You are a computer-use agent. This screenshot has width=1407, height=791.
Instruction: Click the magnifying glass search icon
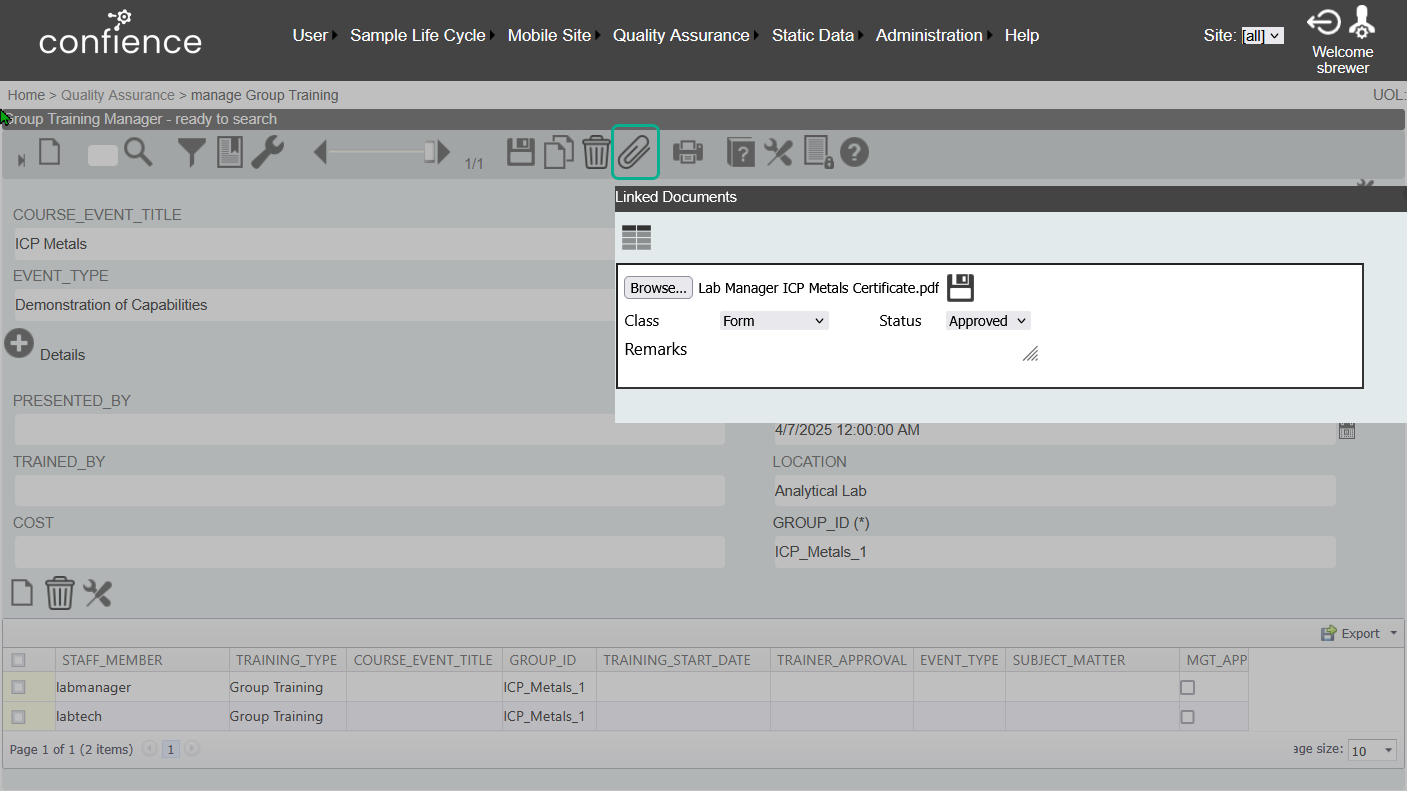point(138,152)
